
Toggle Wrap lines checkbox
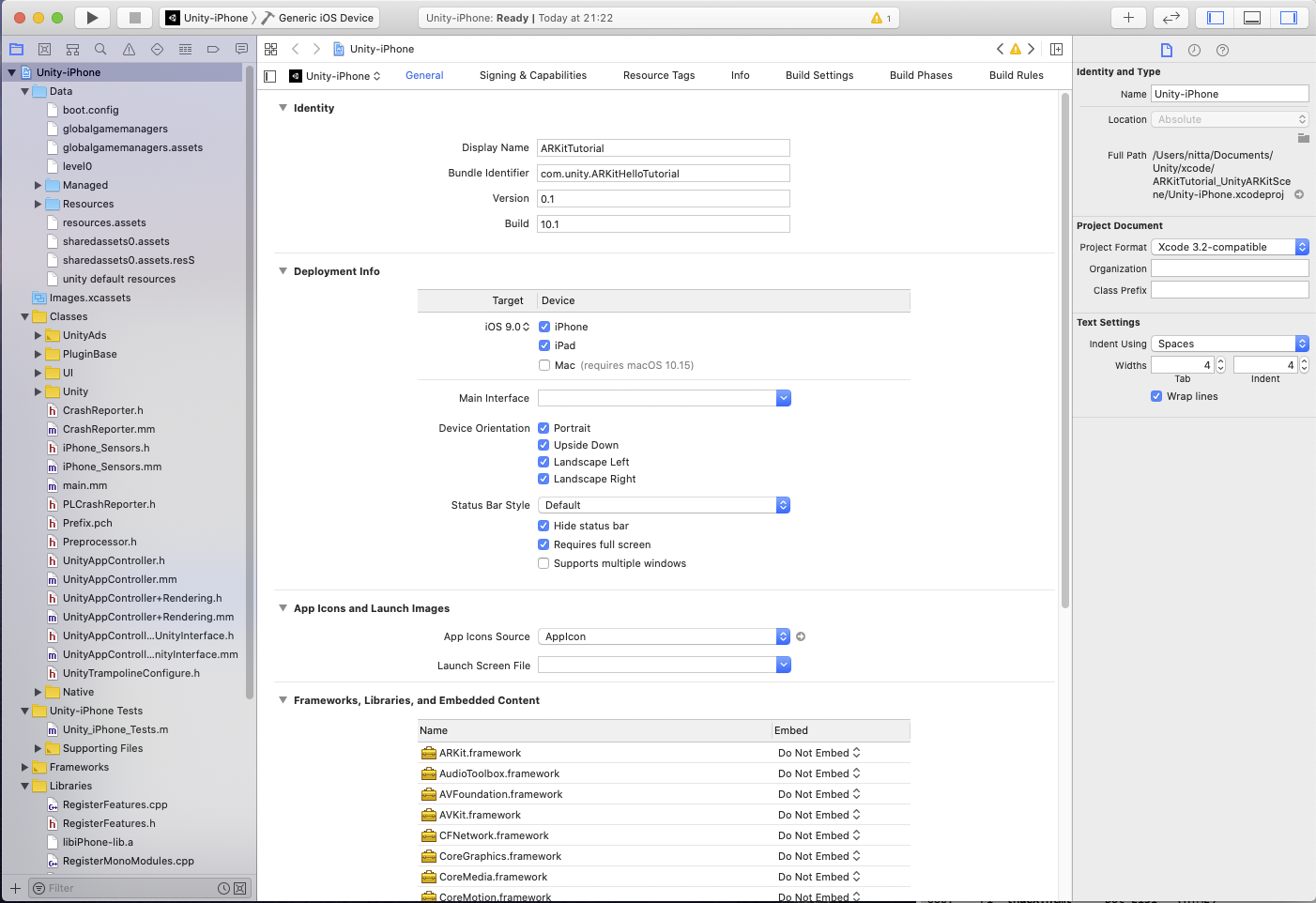(x=1156, y=396)
